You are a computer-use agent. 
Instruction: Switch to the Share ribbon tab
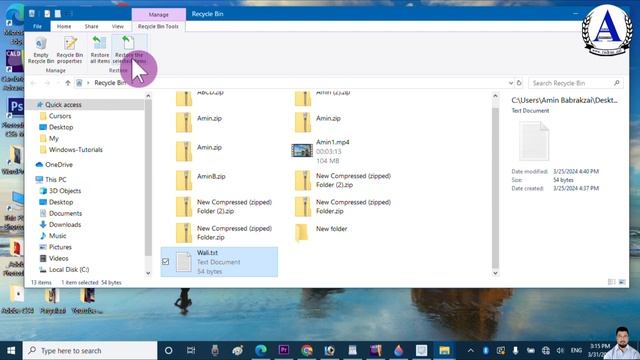coord(91,26)
